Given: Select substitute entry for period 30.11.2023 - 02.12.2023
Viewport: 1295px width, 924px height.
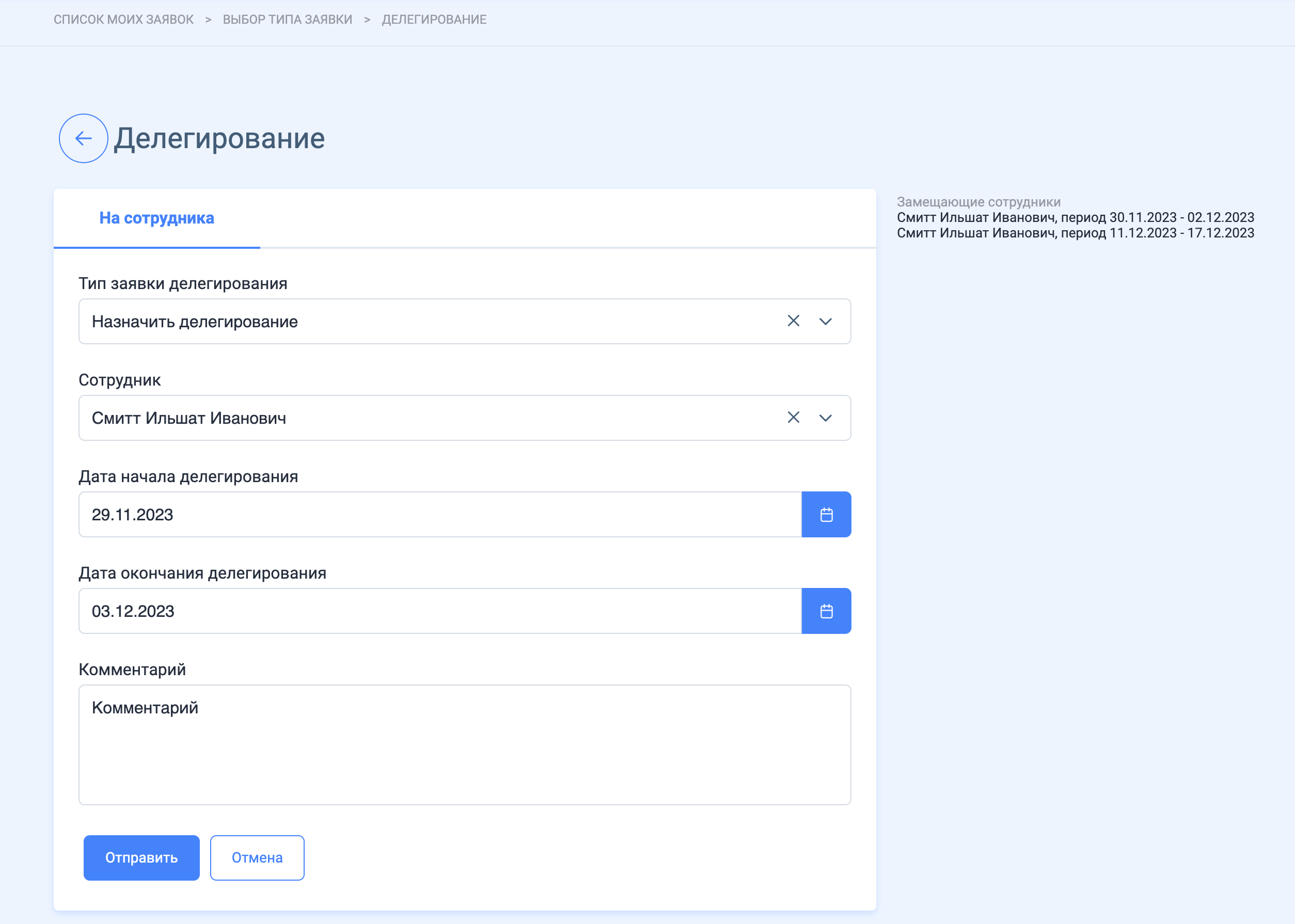Looking at the screenshot, I should (1076, 217).
